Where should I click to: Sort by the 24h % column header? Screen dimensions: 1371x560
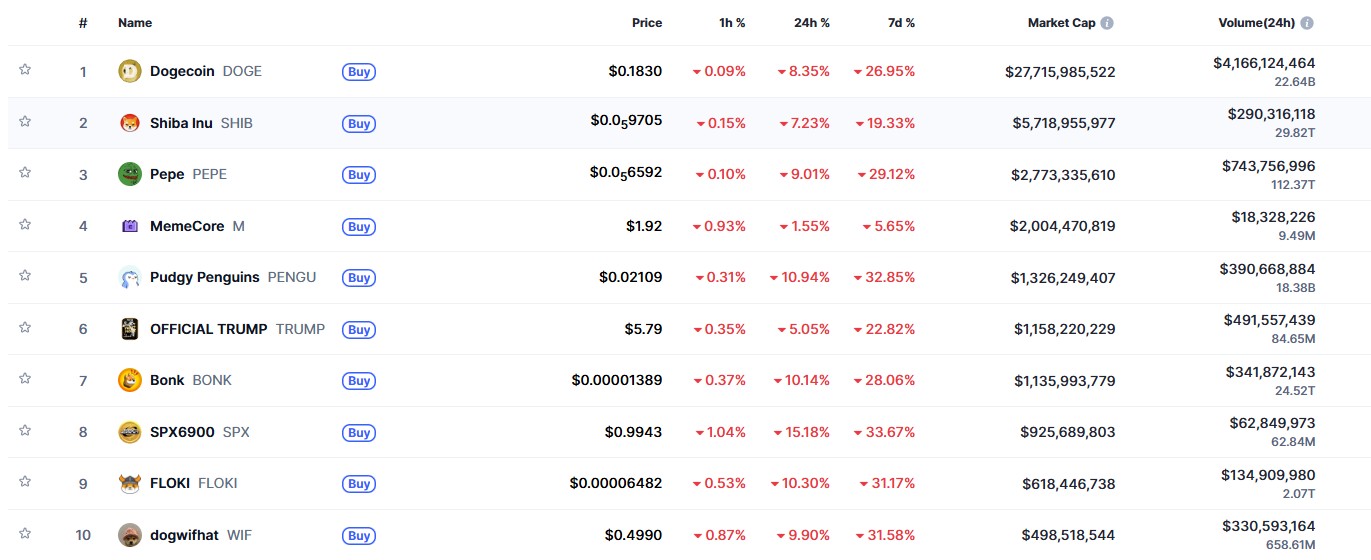point(810,23)
